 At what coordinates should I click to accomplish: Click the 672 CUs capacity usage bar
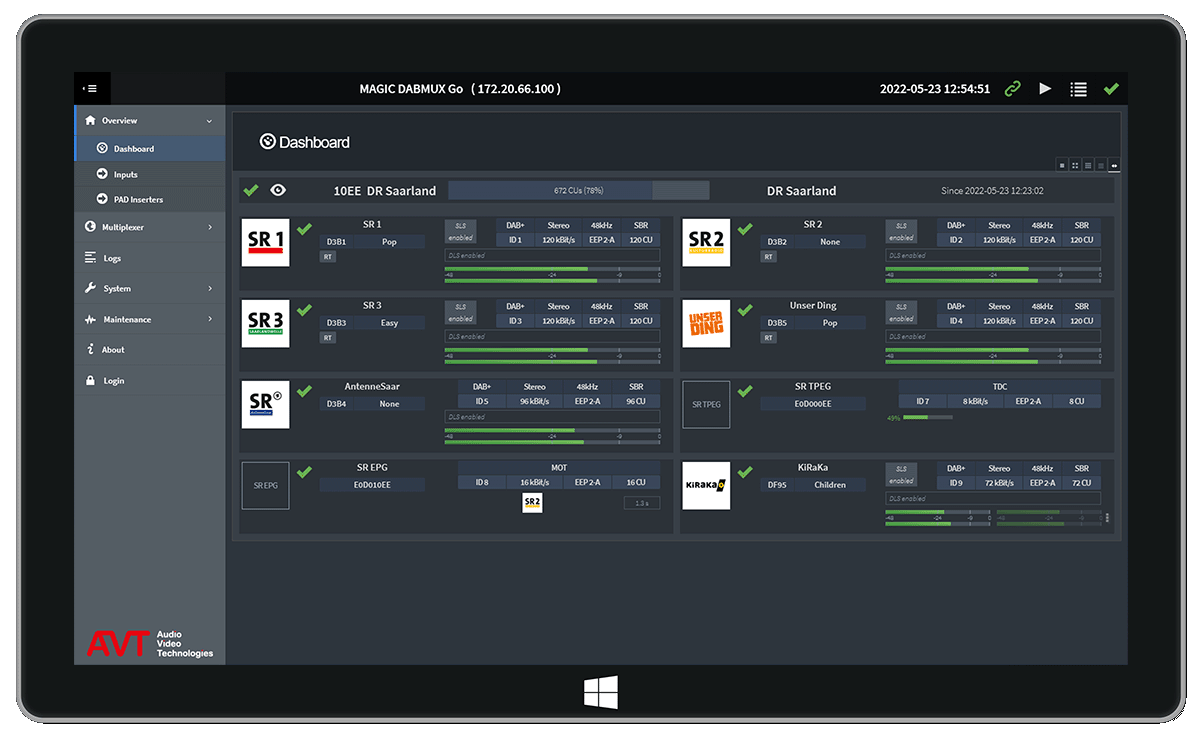click(x=578, y=190)
